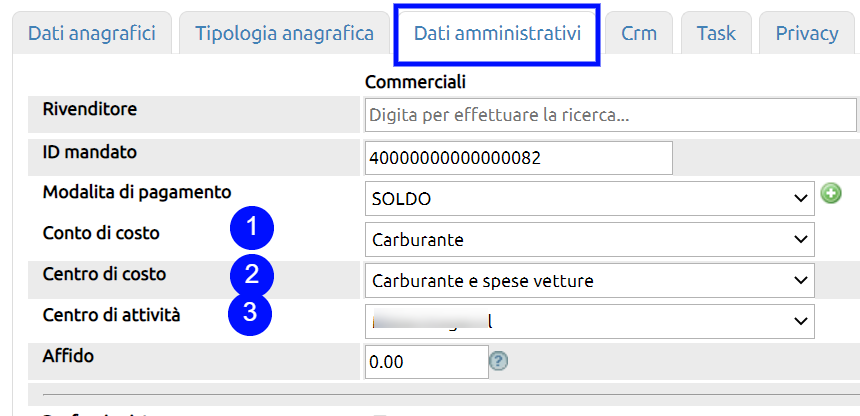Focus the ID mandato input field
This screenshot has height=416, width=860.
point(519,158)
